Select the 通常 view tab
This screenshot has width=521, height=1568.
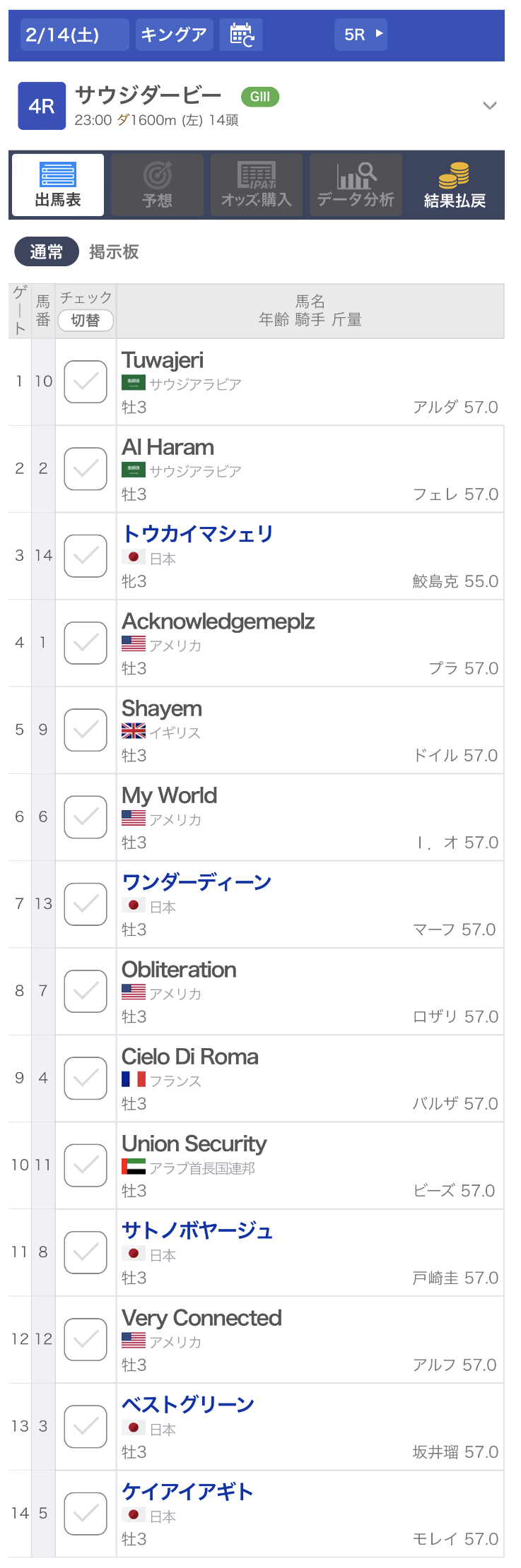tap(47, 252)
